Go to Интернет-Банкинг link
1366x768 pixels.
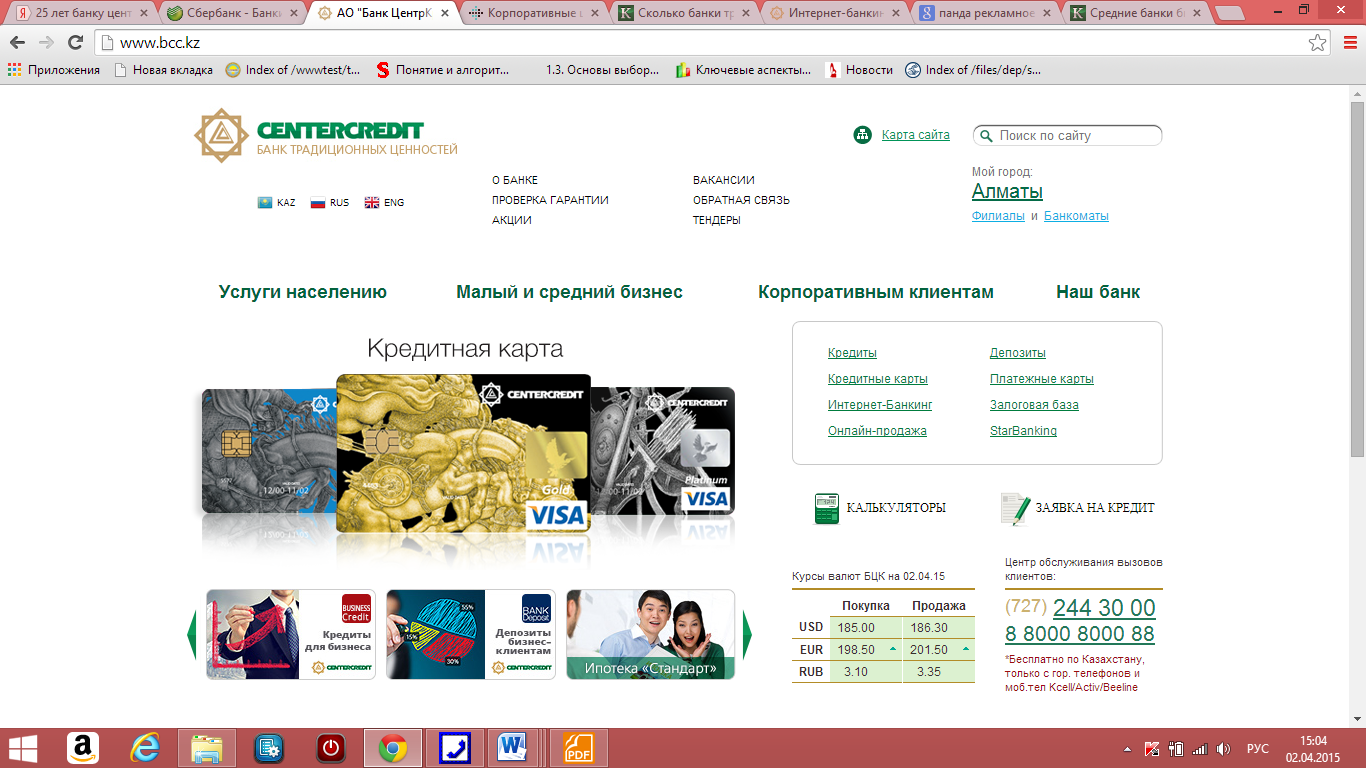point(880,405)
